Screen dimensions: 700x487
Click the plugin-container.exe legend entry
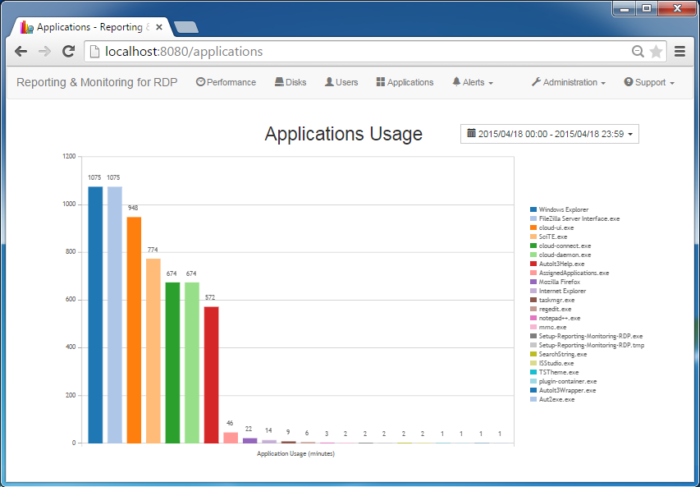click(563, 381)
